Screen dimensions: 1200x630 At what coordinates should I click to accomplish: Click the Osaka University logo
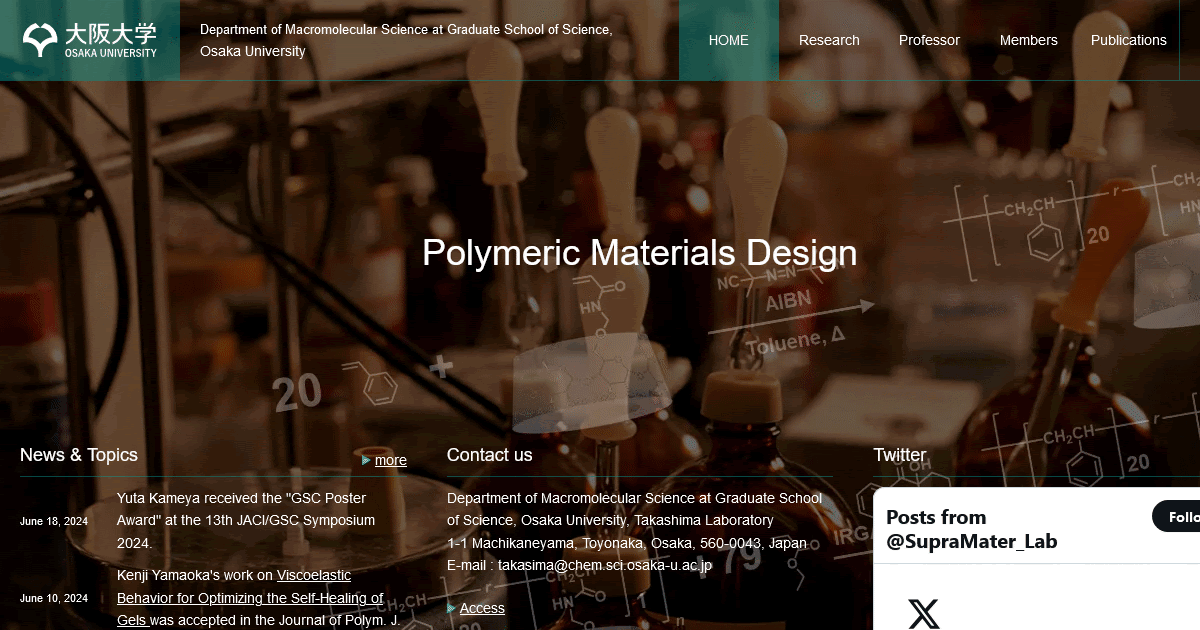[90, 38]
